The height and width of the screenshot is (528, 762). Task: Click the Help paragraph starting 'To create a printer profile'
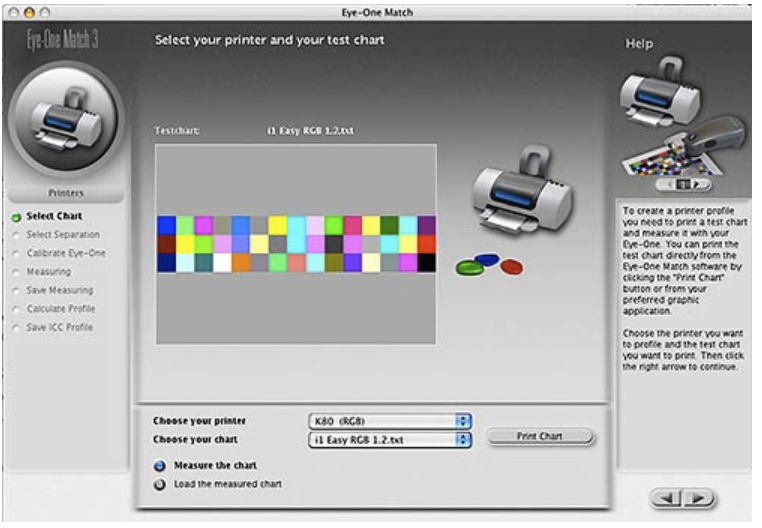[x=685, y=261]
